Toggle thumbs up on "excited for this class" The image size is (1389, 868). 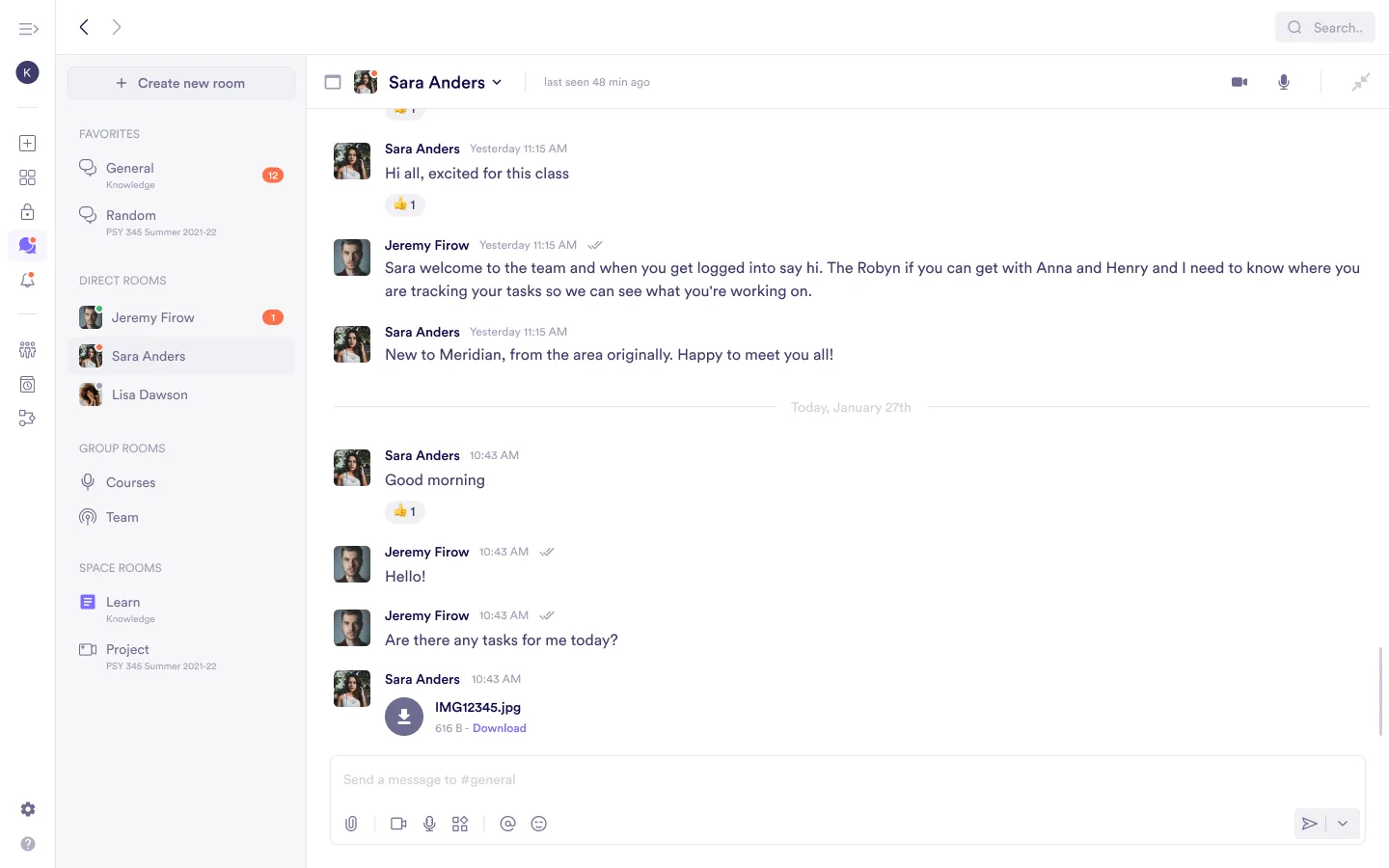(405, 204)
